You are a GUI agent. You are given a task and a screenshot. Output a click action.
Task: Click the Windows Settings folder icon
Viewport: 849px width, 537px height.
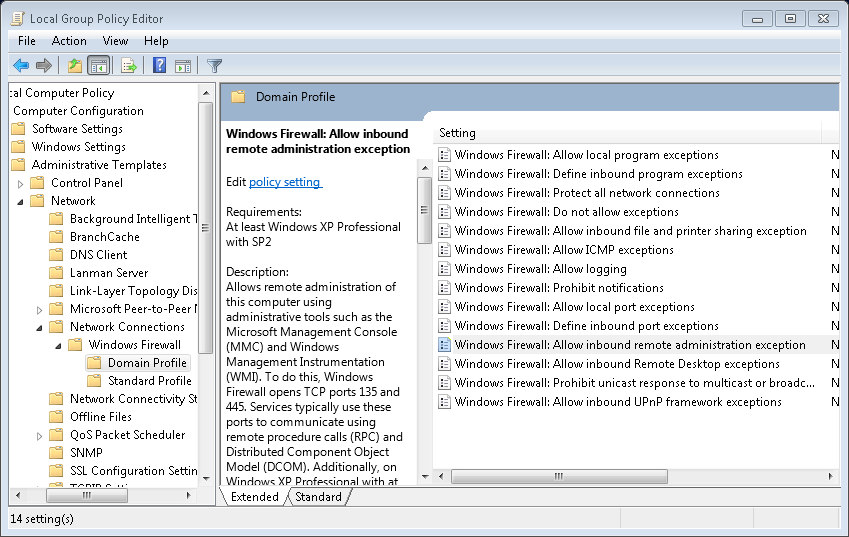18,147
